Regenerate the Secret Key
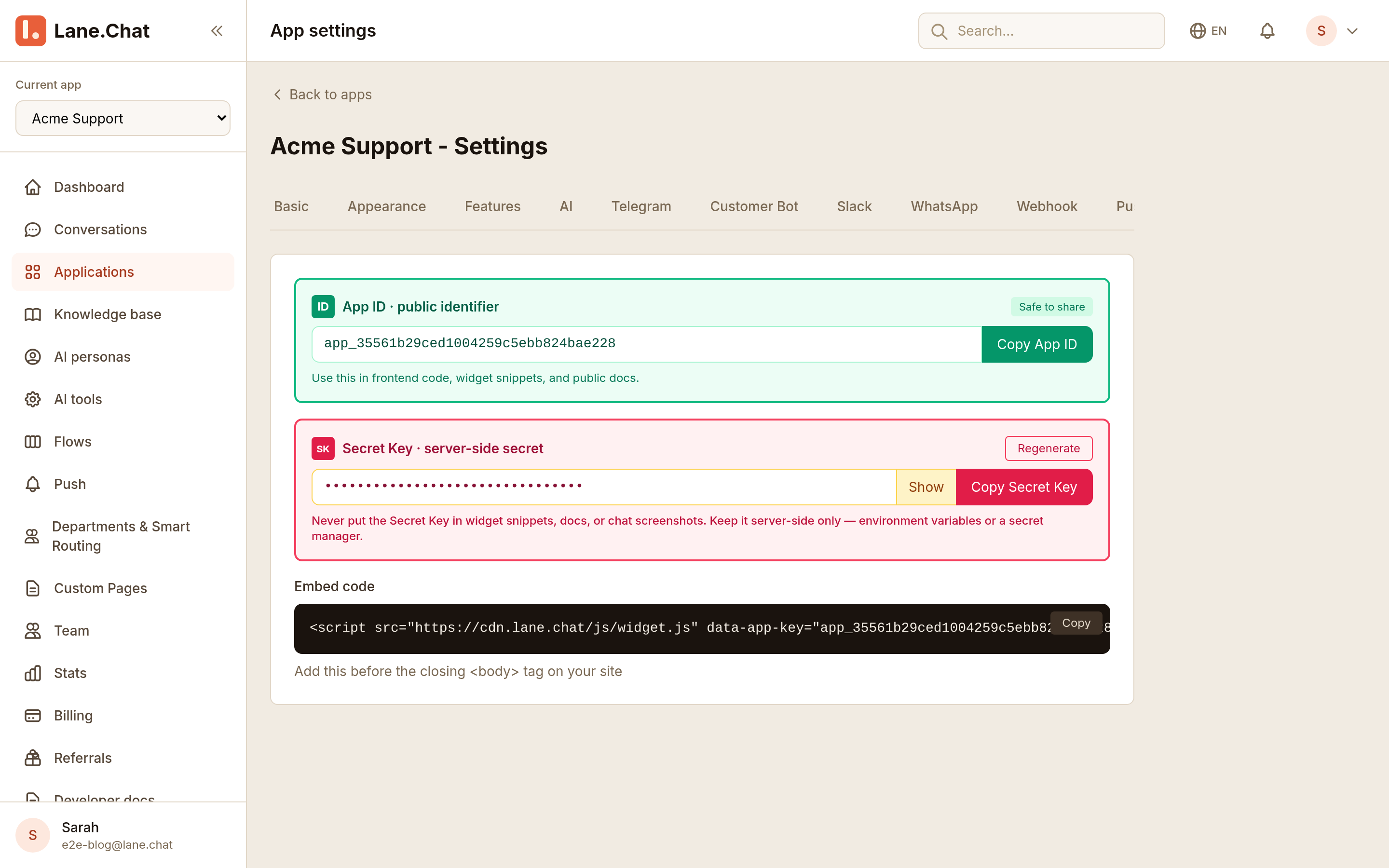The height and width of the screenshot is (868, 1389). tap(1048, 448)
